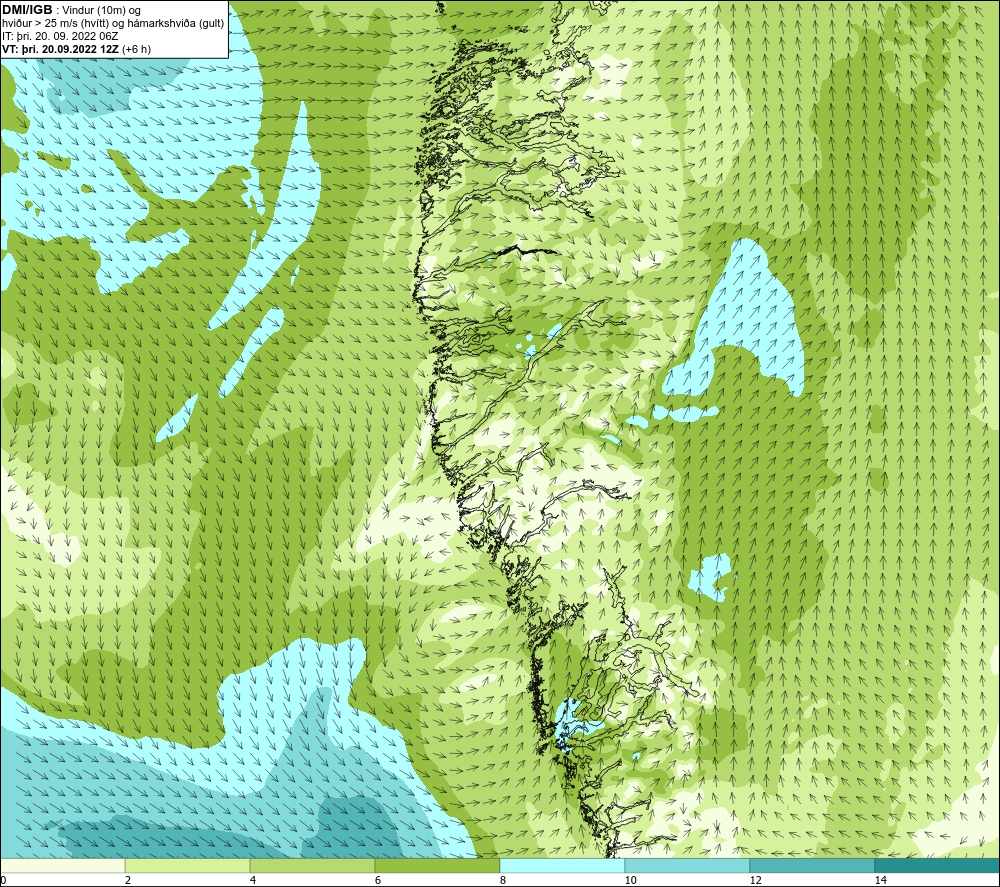
Task: Click the scale label 6
Action: click(x=378, y=881)
